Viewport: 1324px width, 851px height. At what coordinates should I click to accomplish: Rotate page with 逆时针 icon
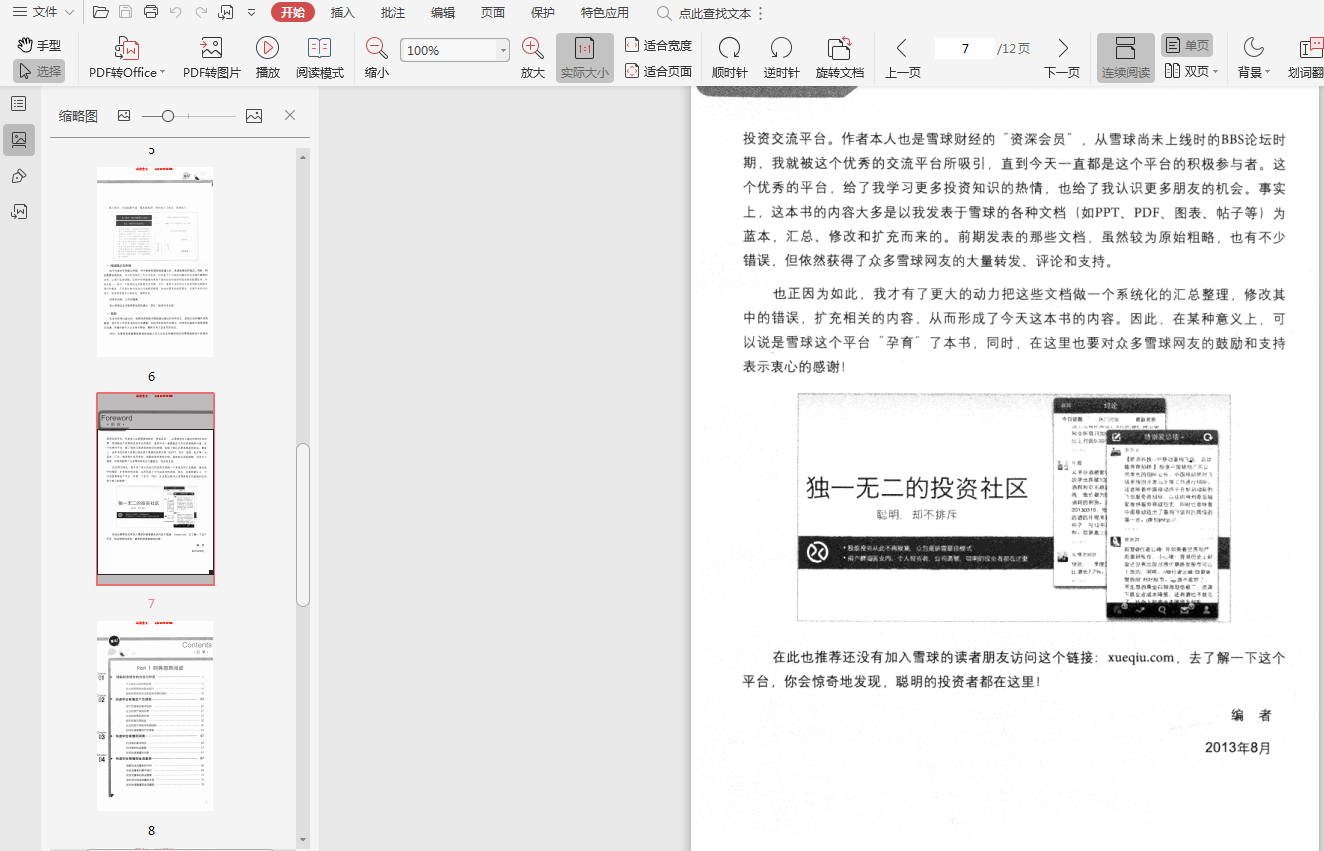click(x=781, y=48)
